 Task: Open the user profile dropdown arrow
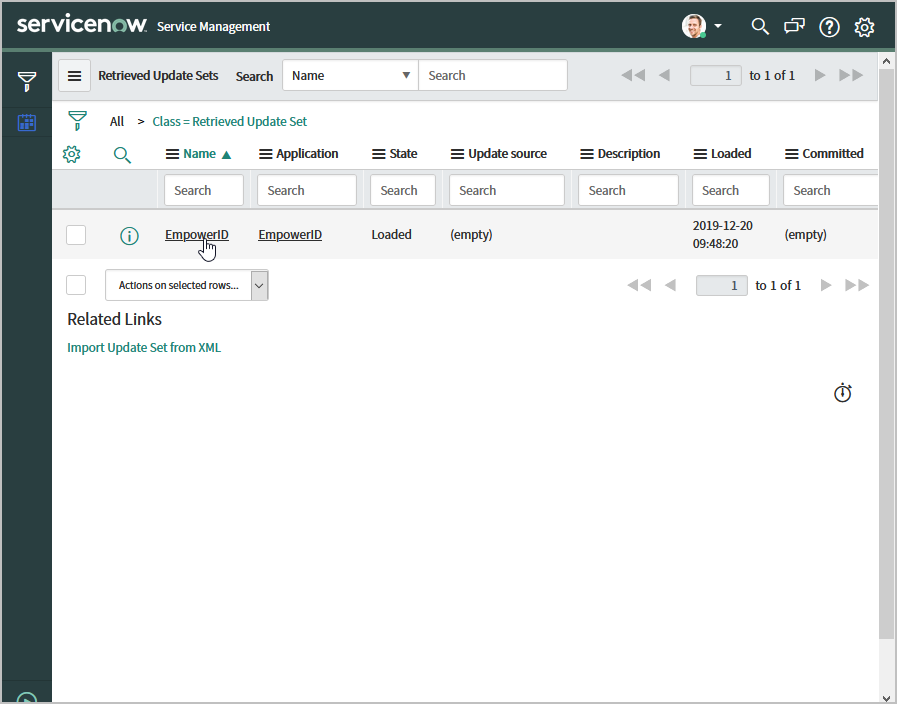(718, 27)
